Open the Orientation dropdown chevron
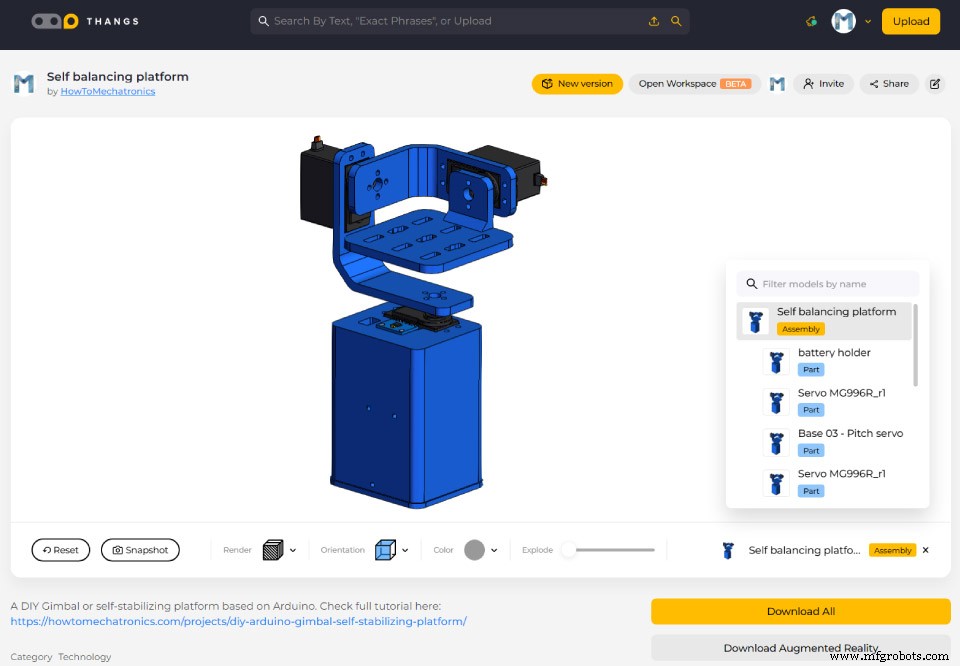Viewport: 960px width, 666px height. click(x=407, y=549)
